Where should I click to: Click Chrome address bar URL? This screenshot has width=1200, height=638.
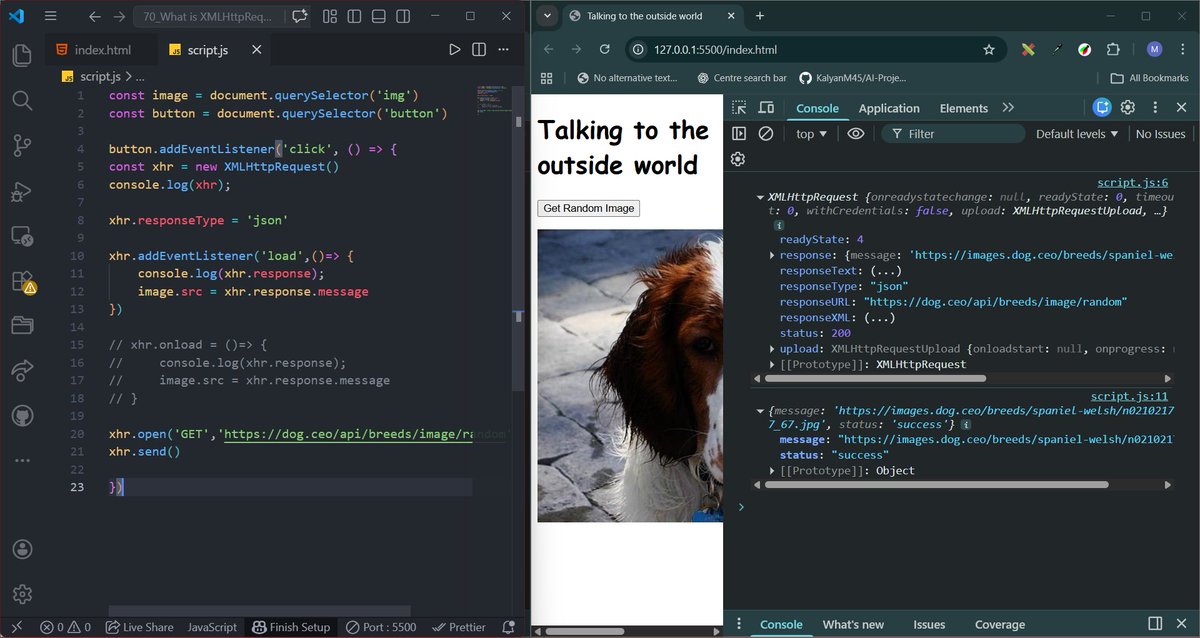pos(715,50)
